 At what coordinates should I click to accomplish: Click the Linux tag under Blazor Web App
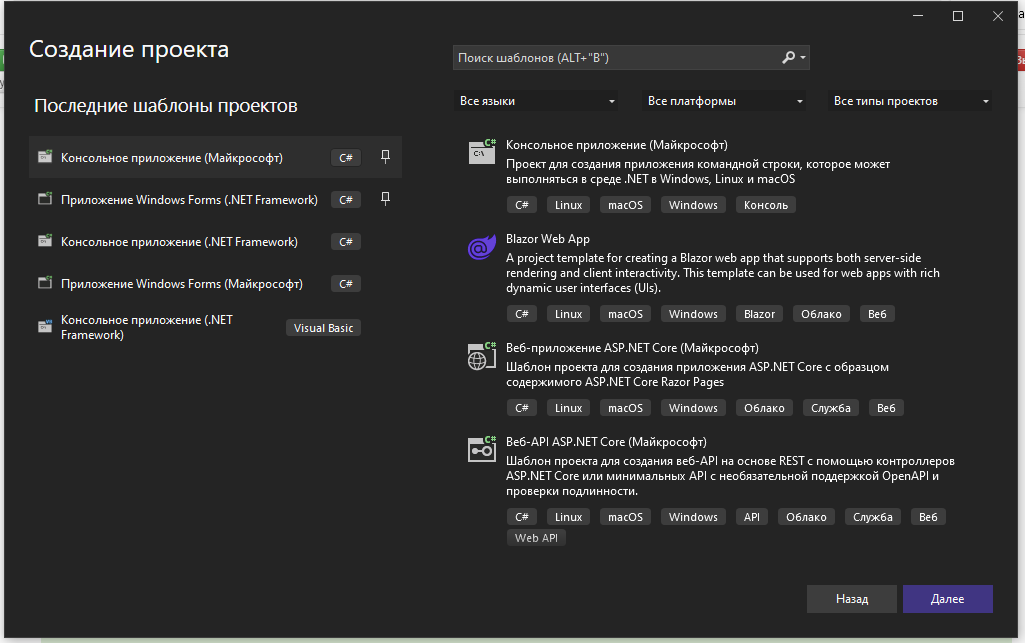click(568, 314)
